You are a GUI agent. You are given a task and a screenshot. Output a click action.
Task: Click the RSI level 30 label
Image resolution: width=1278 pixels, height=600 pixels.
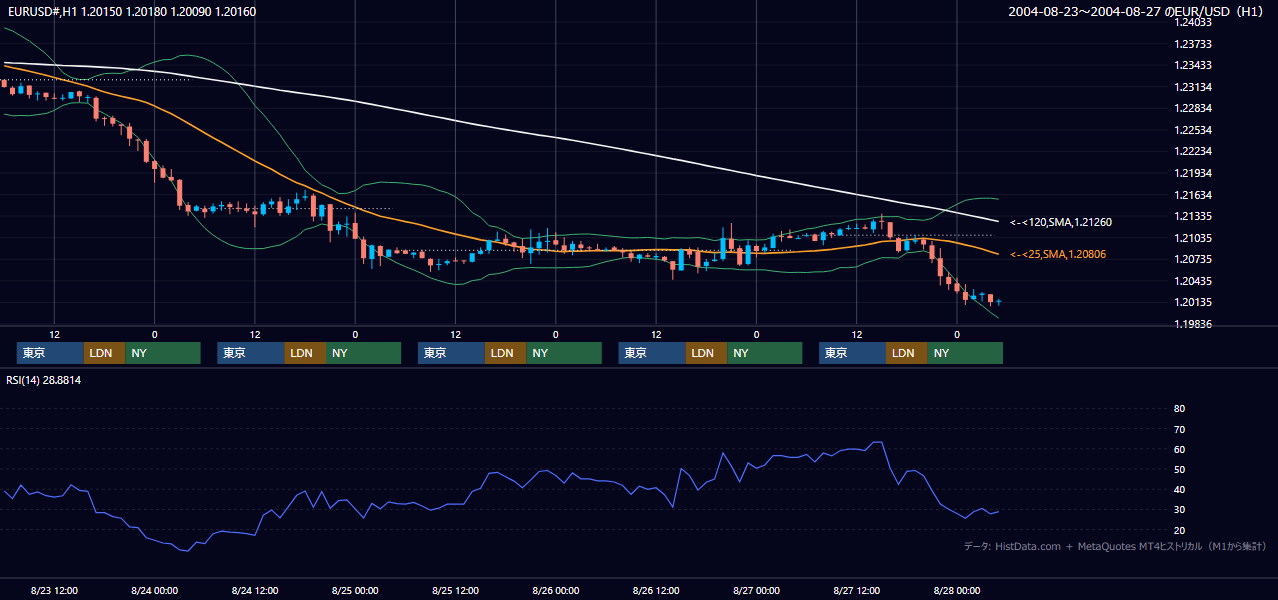[x=1179, y=510]
